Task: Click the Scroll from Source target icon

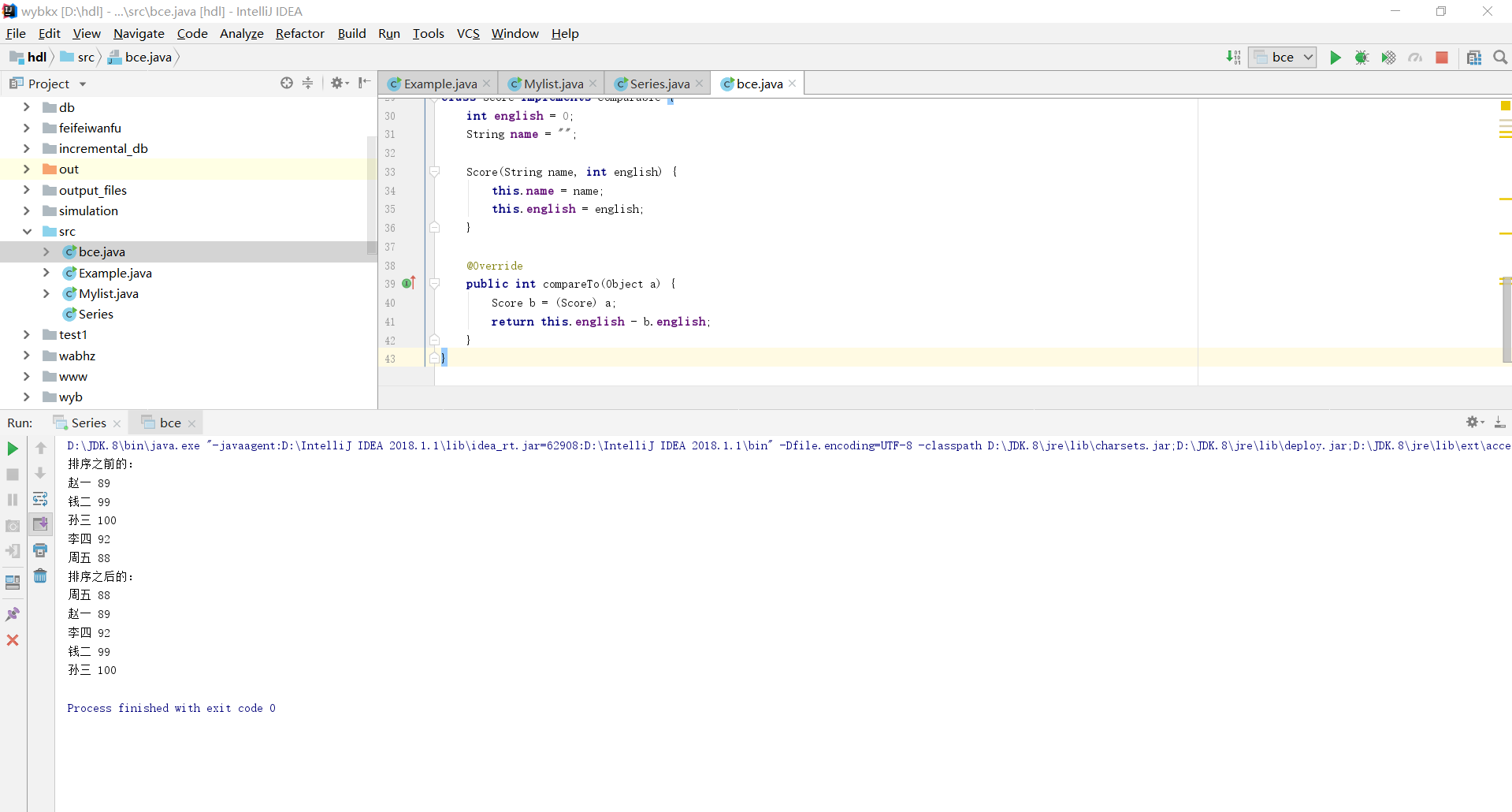Action: (287, 83)
